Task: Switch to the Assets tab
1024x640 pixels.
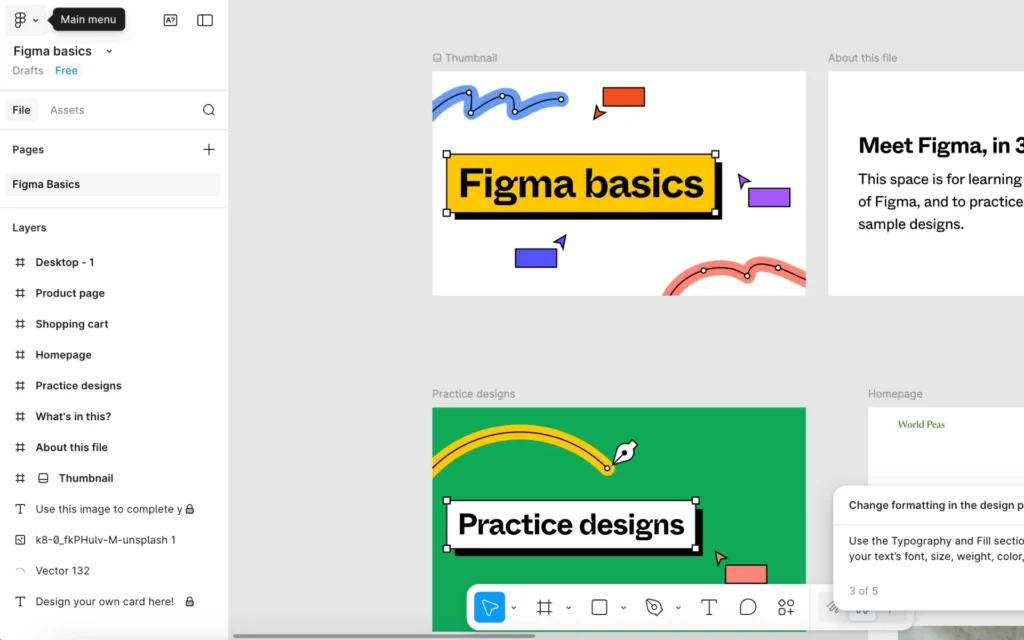Action: 67,110
